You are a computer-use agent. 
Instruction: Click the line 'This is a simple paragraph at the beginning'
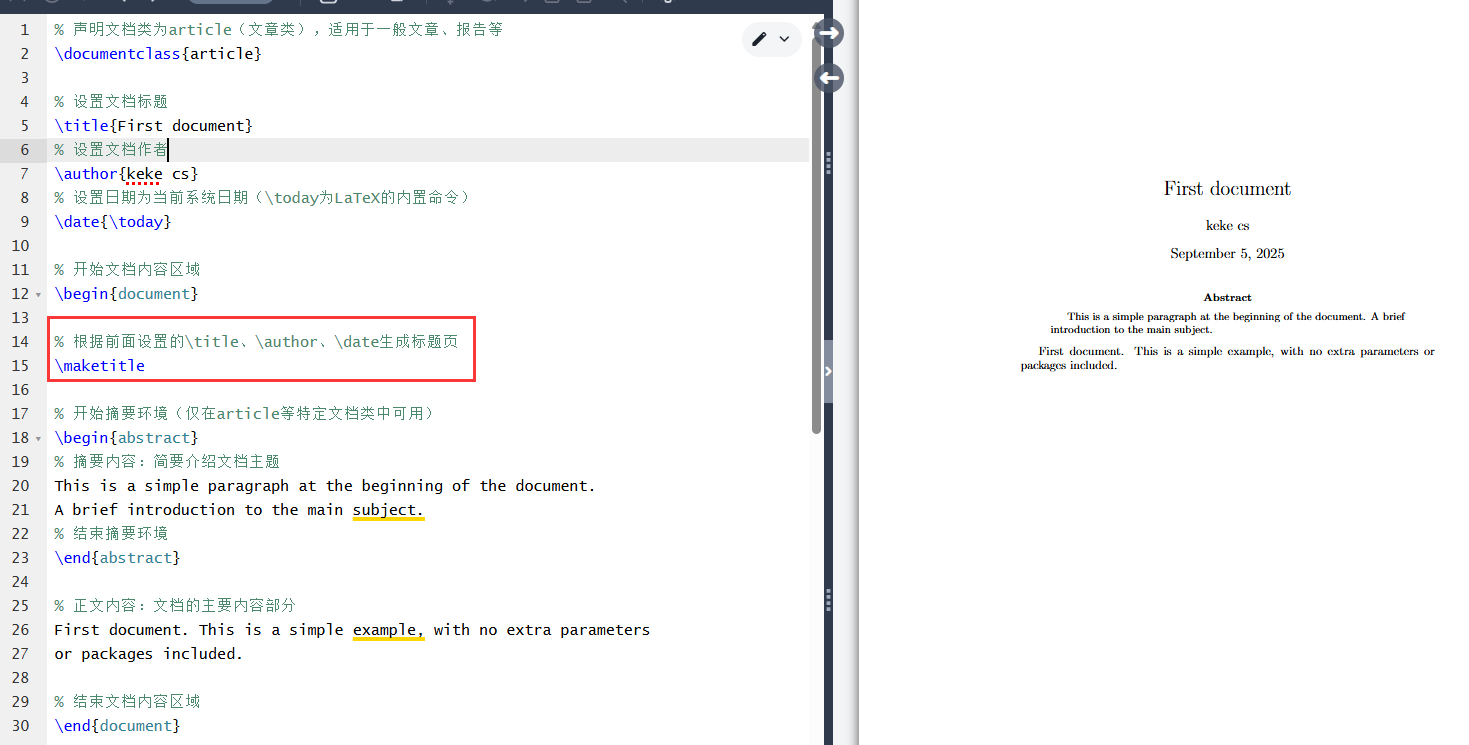(325, 486)
